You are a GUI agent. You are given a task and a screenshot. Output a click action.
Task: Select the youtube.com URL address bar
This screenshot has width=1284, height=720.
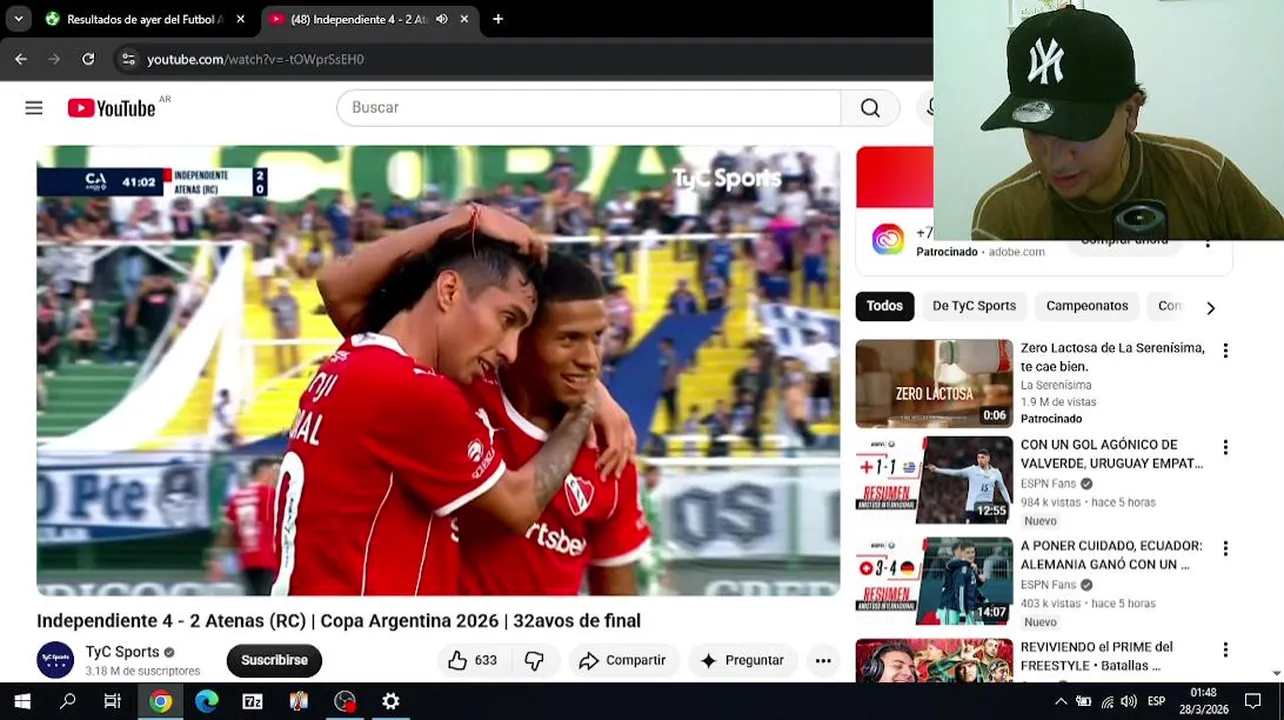pos(255,59)
